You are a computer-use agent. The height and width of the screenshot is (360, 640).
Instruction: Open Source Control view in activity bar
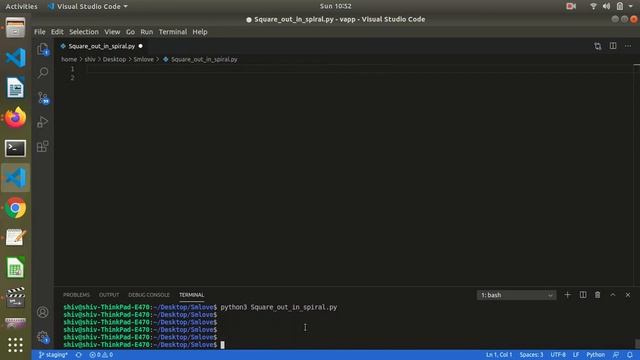(43, 98)
